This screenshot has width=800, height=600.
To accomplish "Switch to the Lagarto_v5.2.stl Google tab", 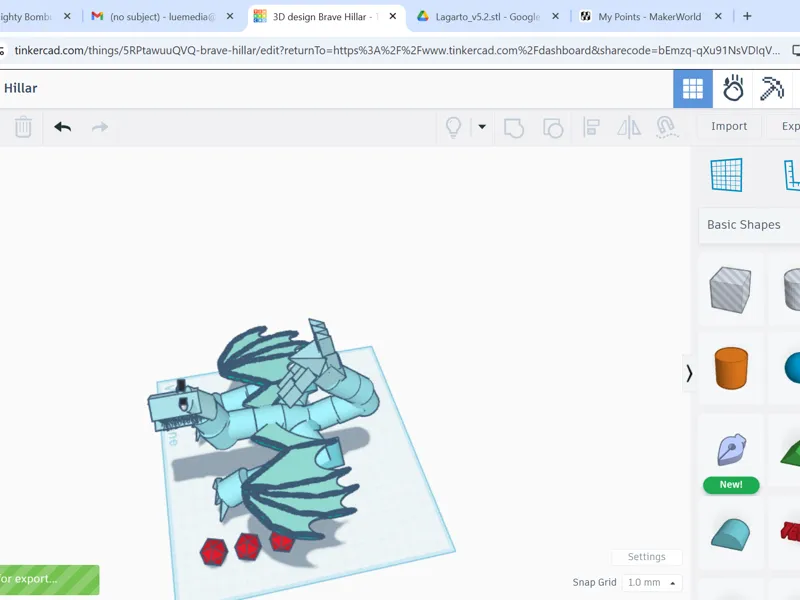I will click(486, 17).
